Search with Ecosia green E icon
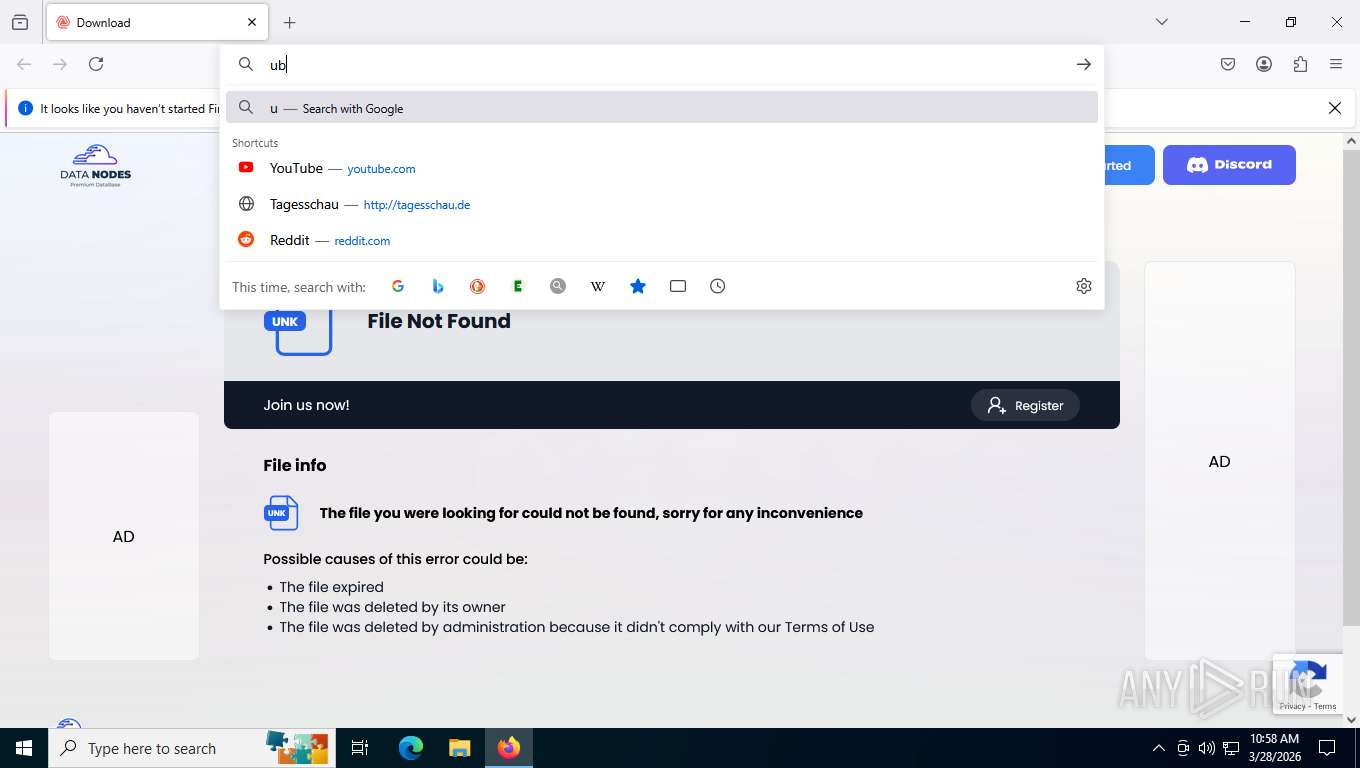This screenshot has width=1360, height=768. tap(518, 286)
